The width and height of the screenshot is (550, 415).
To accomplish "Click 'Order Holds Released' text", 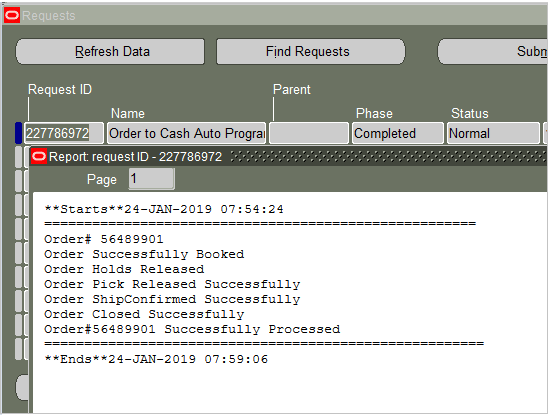I will coord(124,269).
